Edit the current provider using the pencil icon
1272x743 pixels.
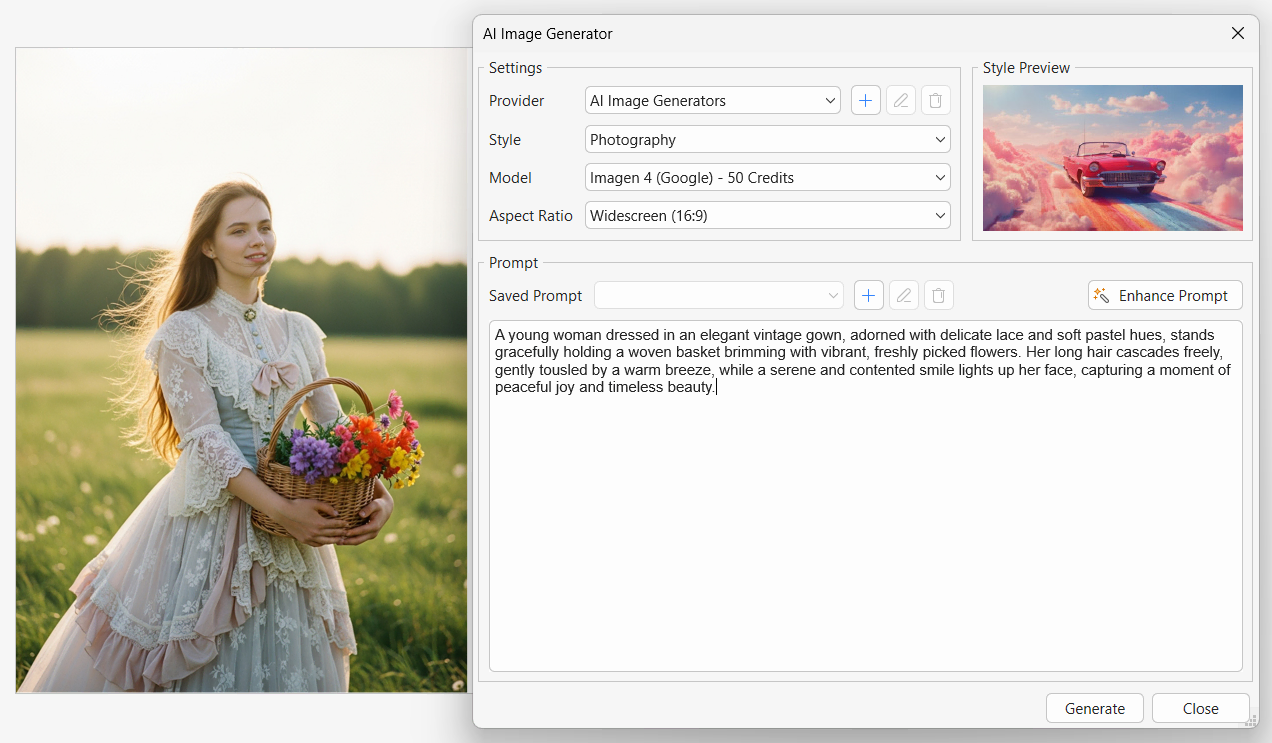(900, 100)
